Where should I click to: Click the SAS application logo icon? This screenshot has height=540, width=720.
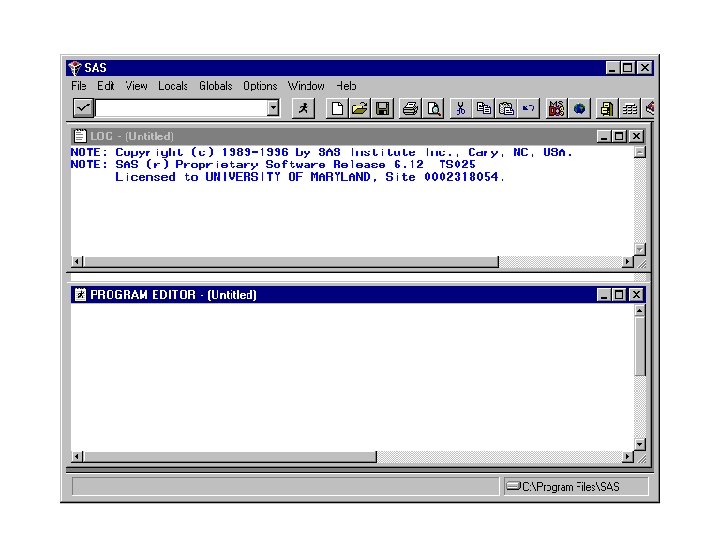pyautogui.click(x=75, y=68)
